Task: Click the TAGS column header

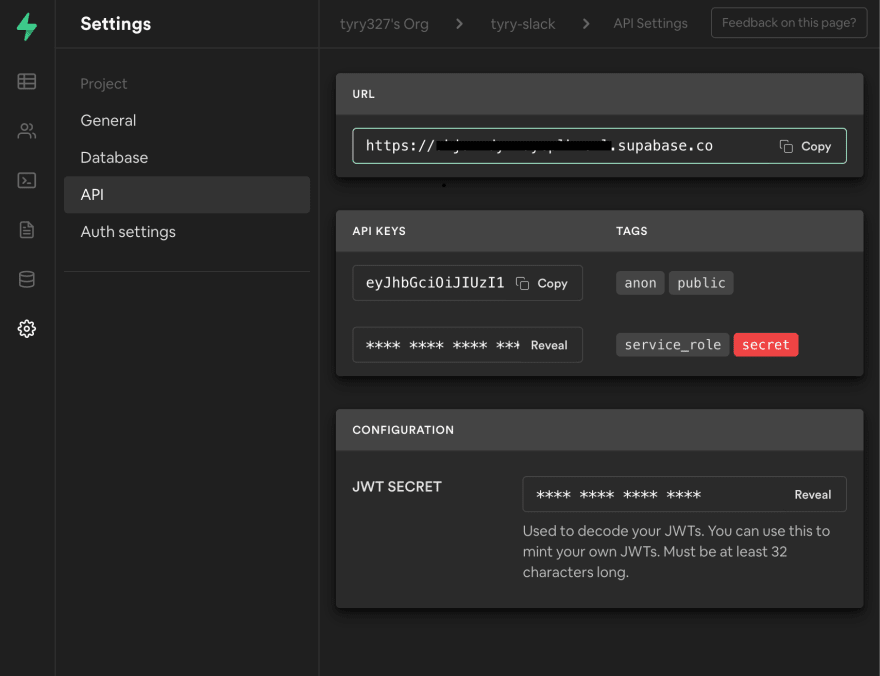Action: coord(631,231)
